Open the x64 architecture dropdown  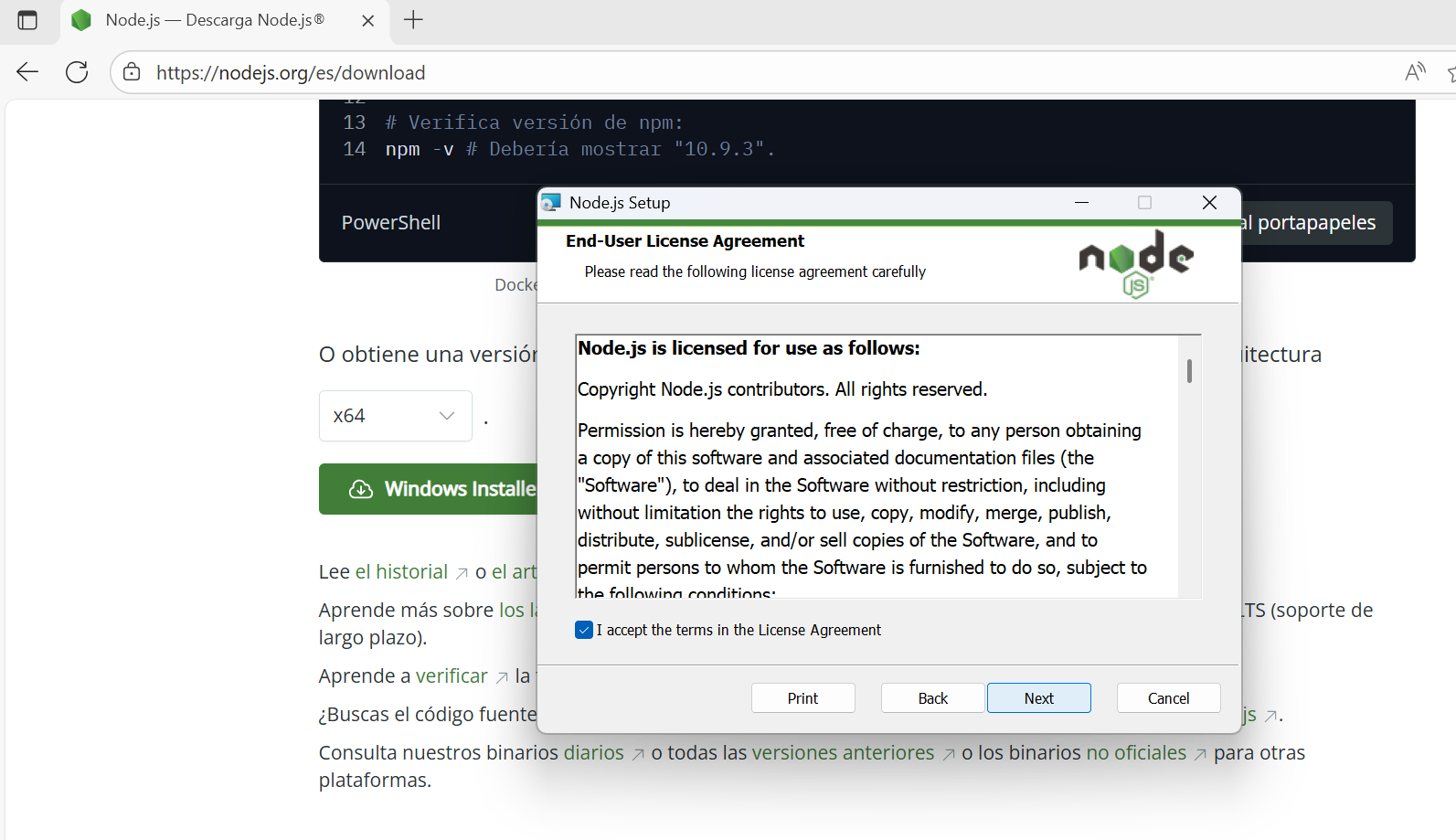pos(395,416)
